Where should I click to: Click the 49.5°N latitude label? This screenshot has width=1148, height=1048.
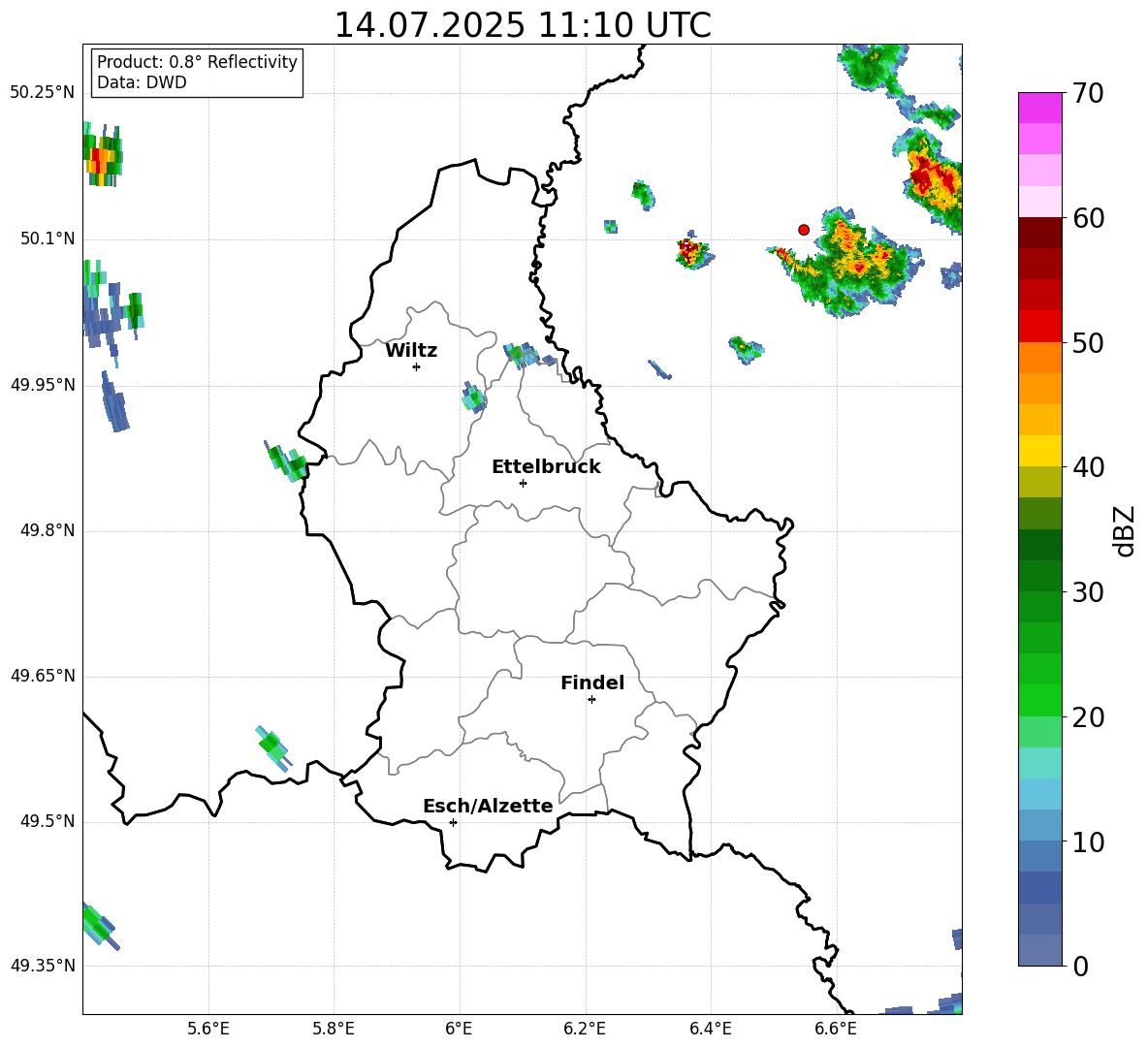48,821
